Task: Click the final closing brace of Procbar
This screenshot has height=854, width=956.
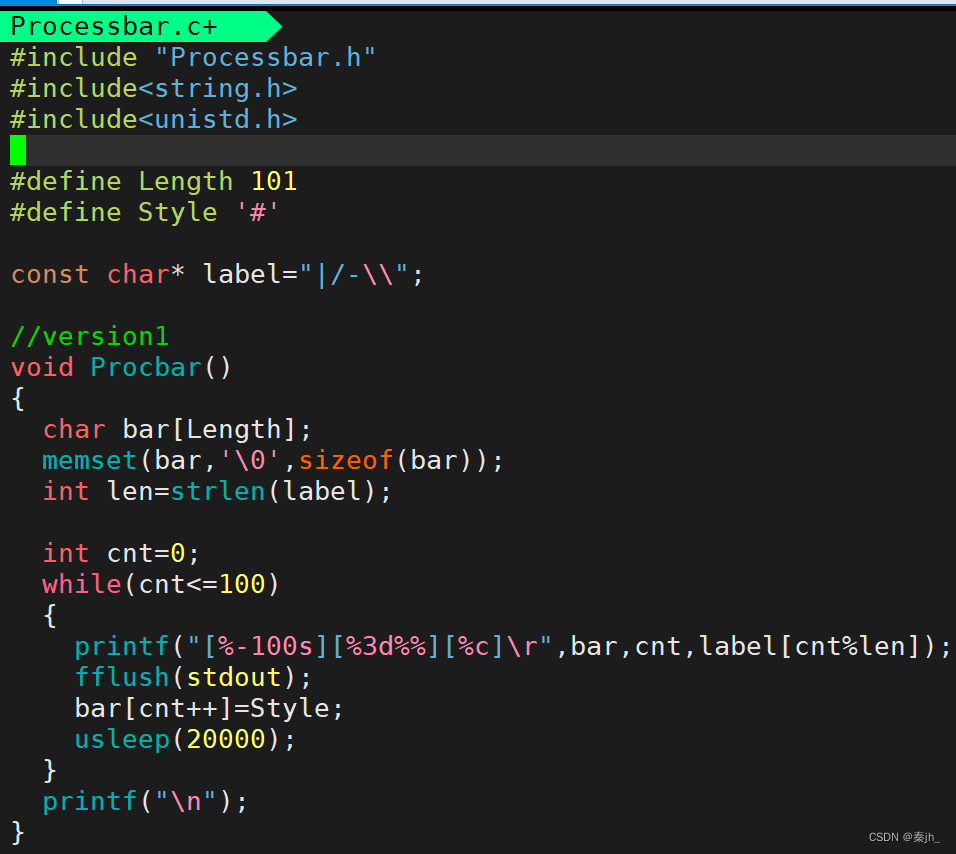Action: (18, 833)
